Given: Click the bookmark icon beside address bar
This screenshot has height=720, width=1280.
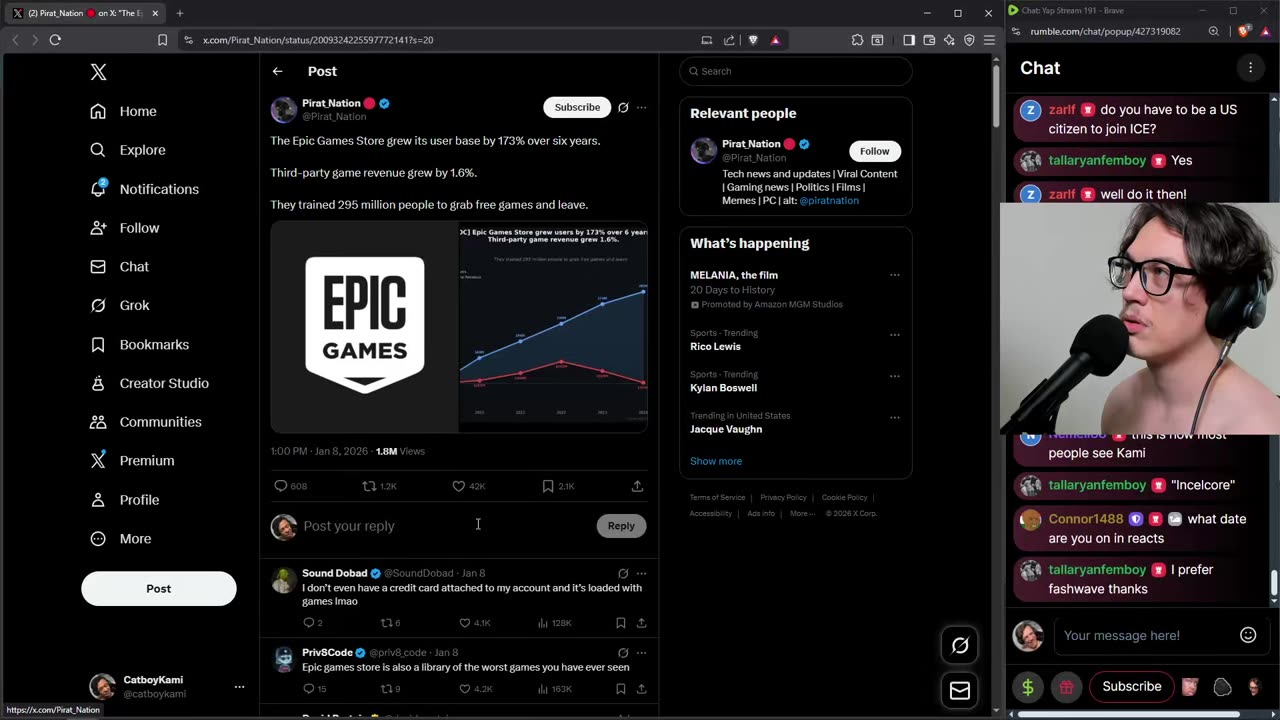Looking at the screenshot, I should coord(162,40).
